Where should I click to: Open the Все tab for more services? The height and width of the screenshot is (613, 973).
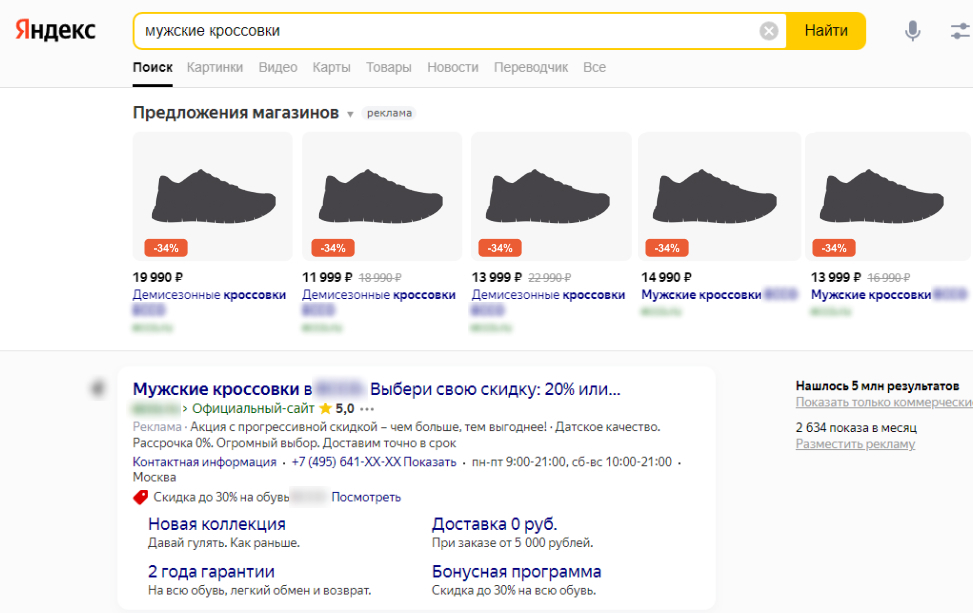click(594, 68)
